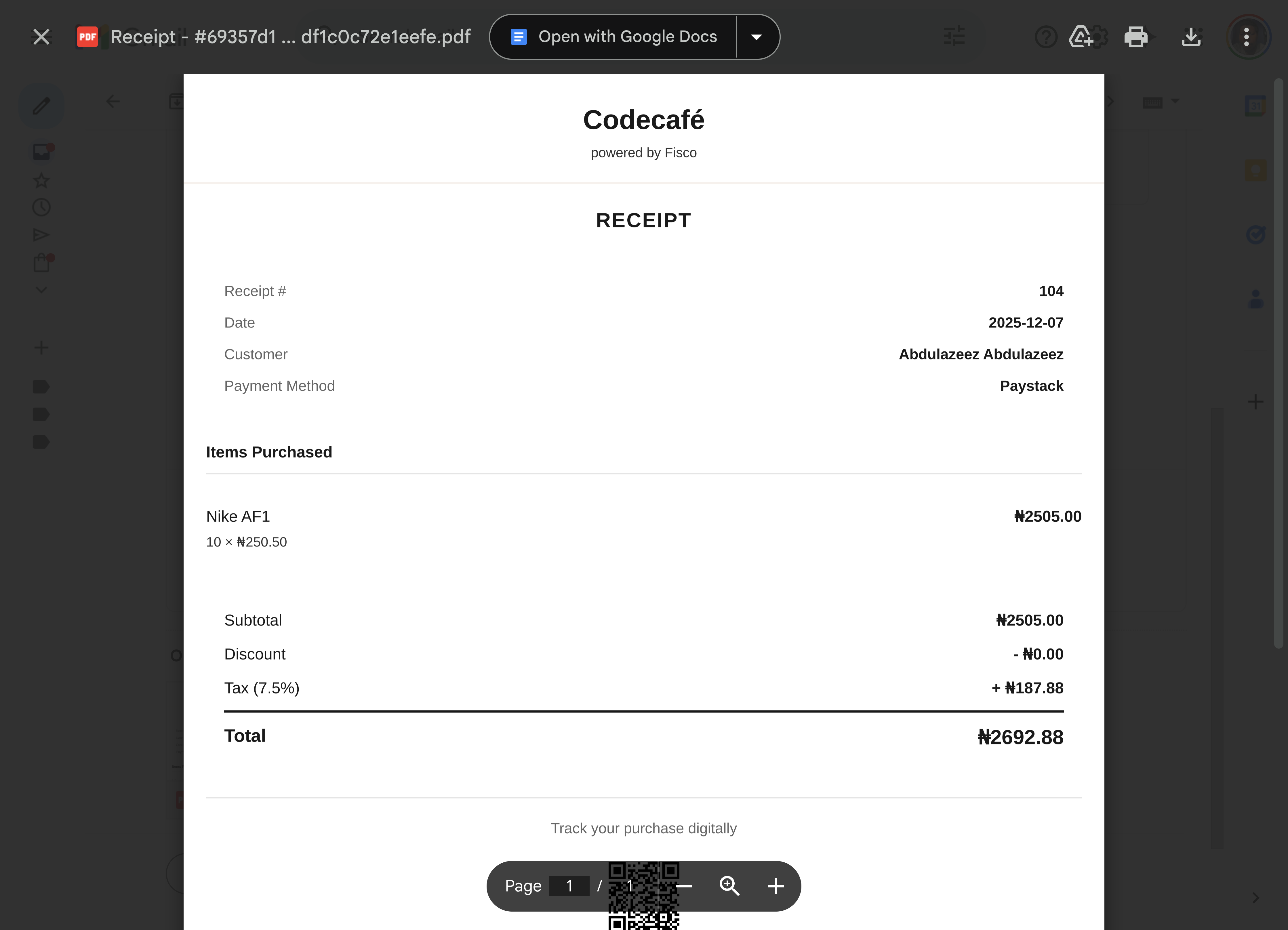Click the Gmail compose pencil icon
The image size is (1288, 930).
[41, 106]
